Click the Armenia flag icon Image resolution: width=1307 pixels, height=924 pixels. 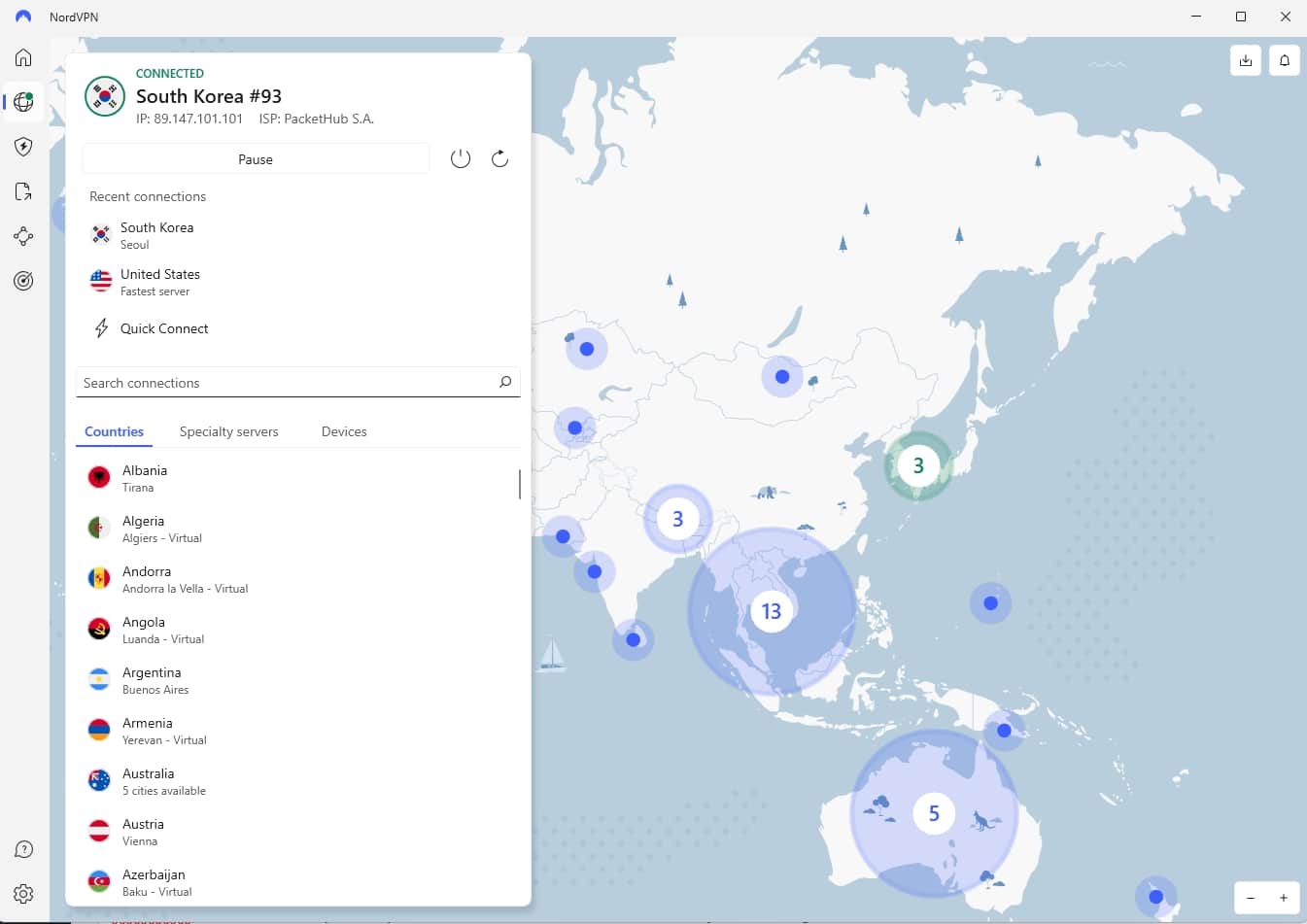coord(99,730)
